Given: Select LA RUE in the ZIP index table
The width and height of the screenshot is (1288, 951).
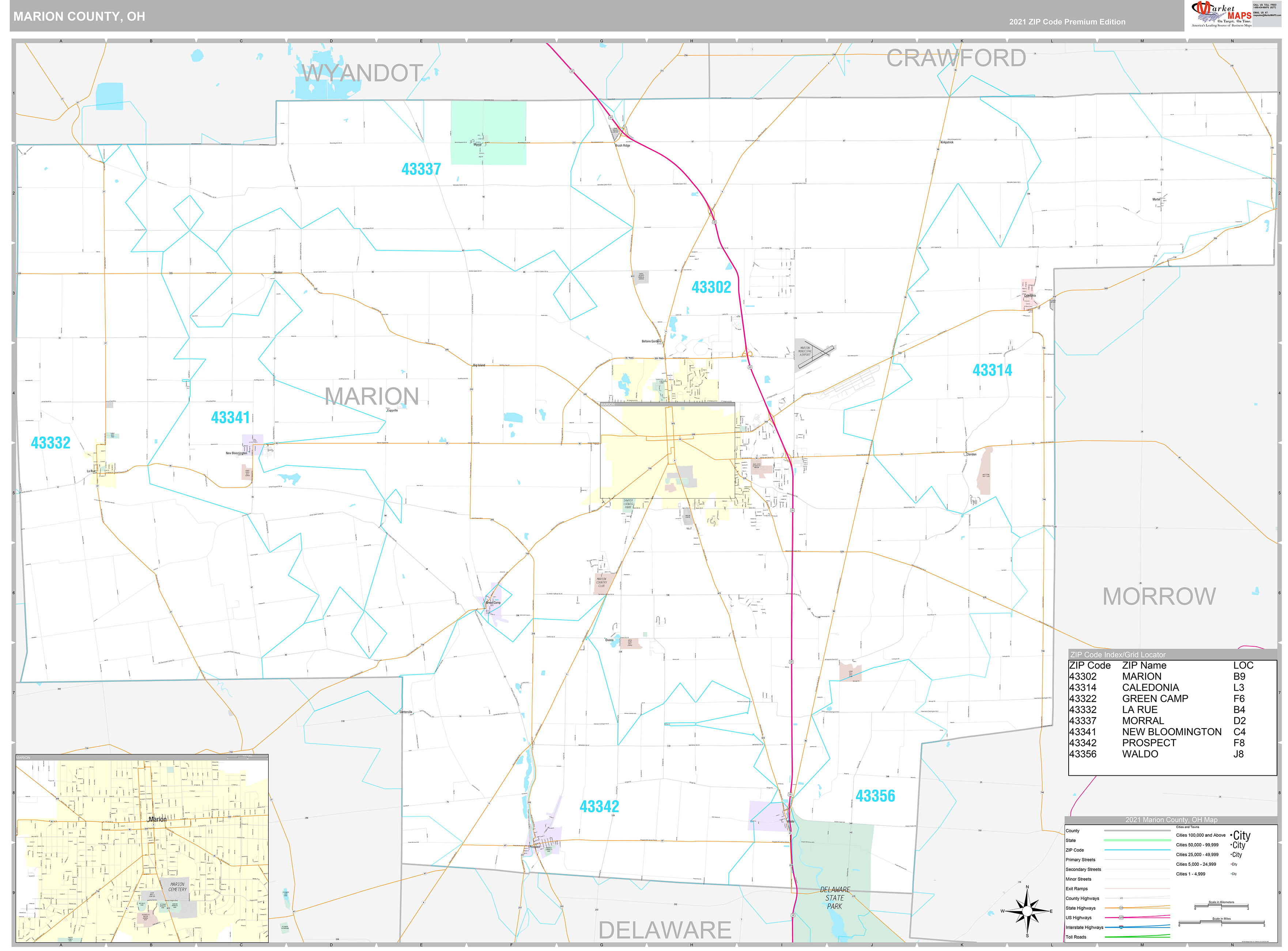Looking at the screenshot, I should pos(1140,710).
